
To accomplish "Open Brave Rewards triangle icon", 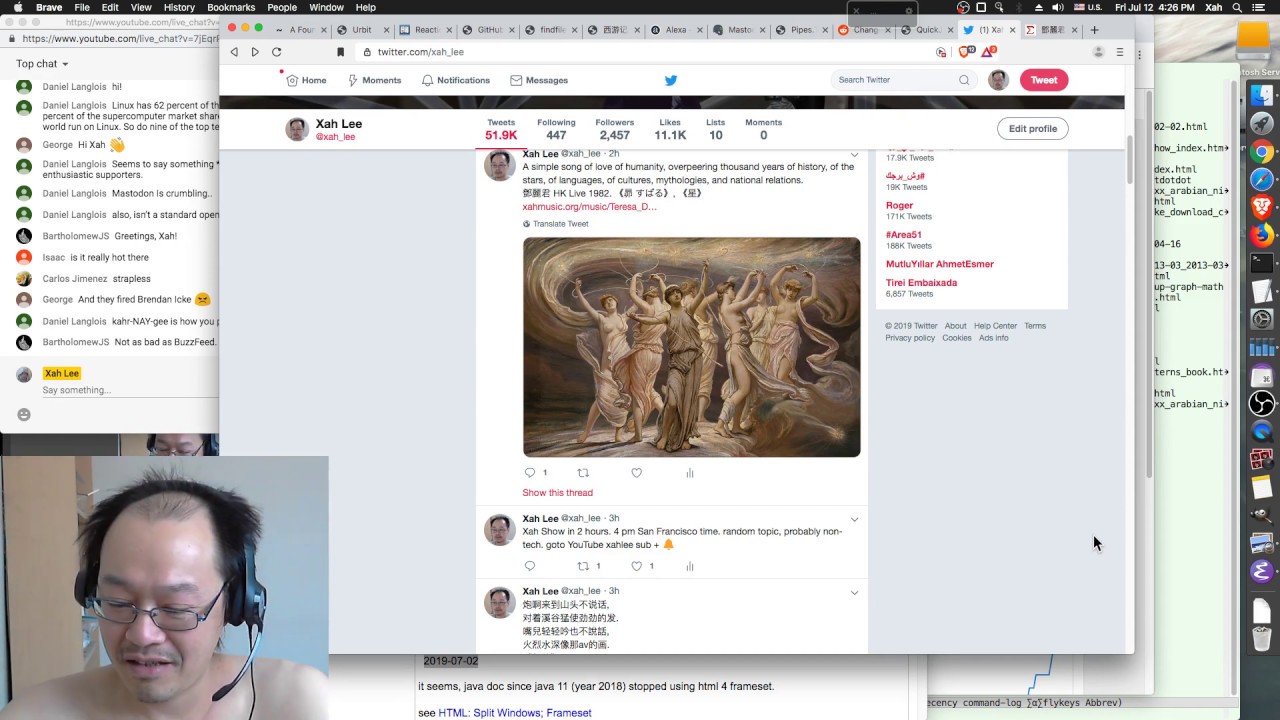I will click(989, 52).
